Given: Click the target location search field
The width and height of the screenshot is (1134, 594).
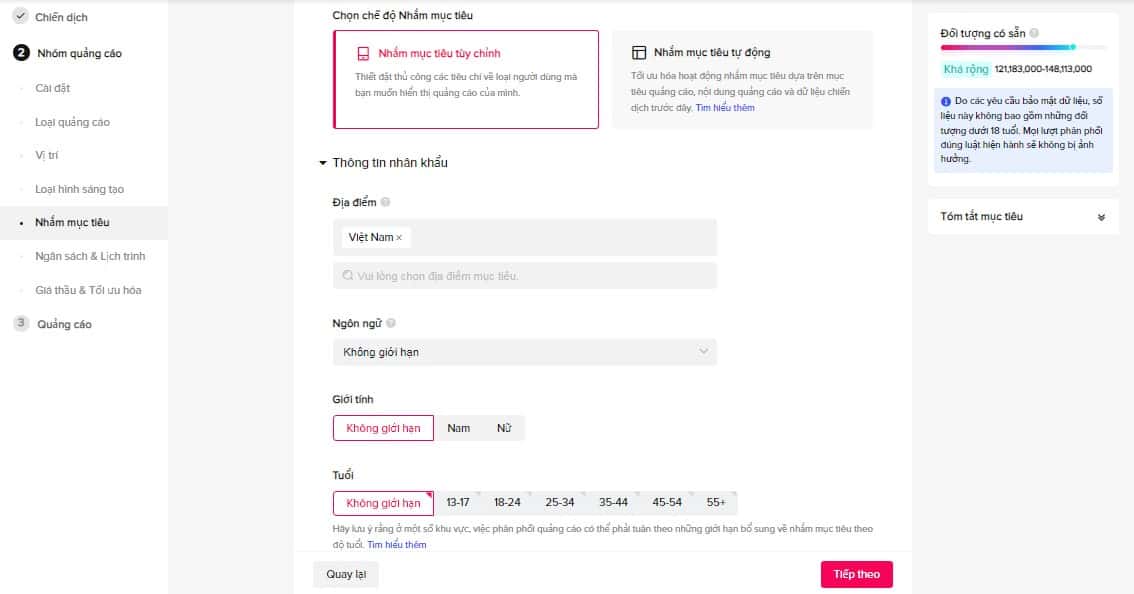Looking at the screenshot, I should 524,275.
